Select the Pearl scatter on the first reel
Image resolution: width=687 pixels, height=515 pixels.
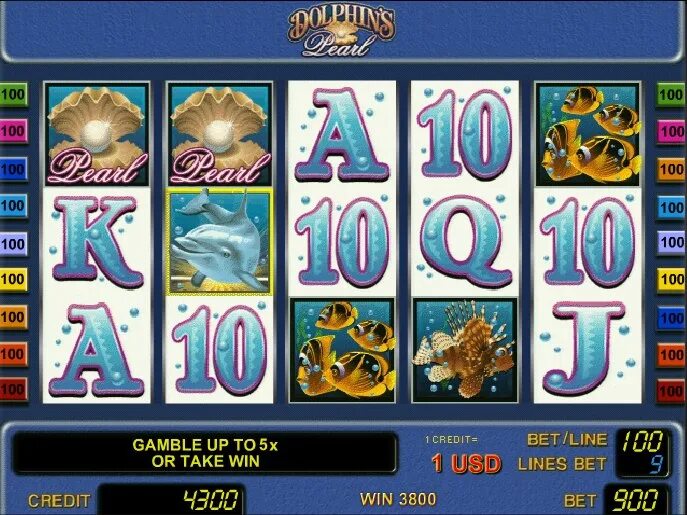(97, 134)
